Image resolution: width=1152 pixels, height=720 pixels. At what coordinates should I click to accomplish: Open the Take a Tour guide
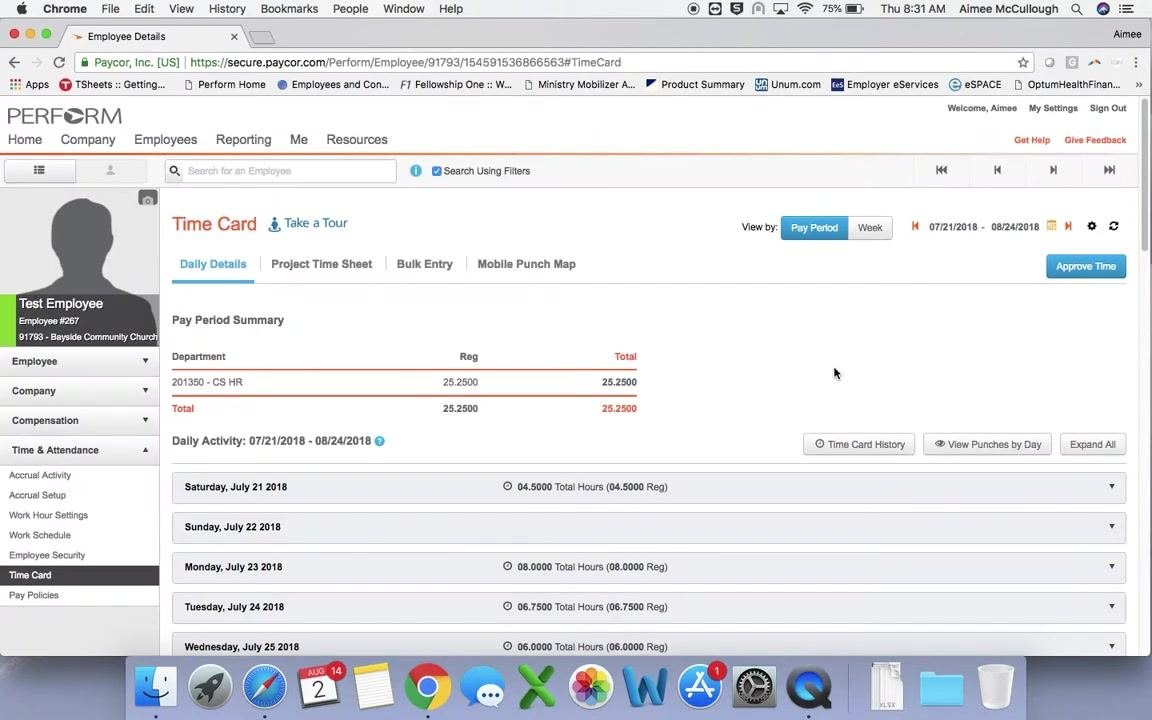(308, 223)
